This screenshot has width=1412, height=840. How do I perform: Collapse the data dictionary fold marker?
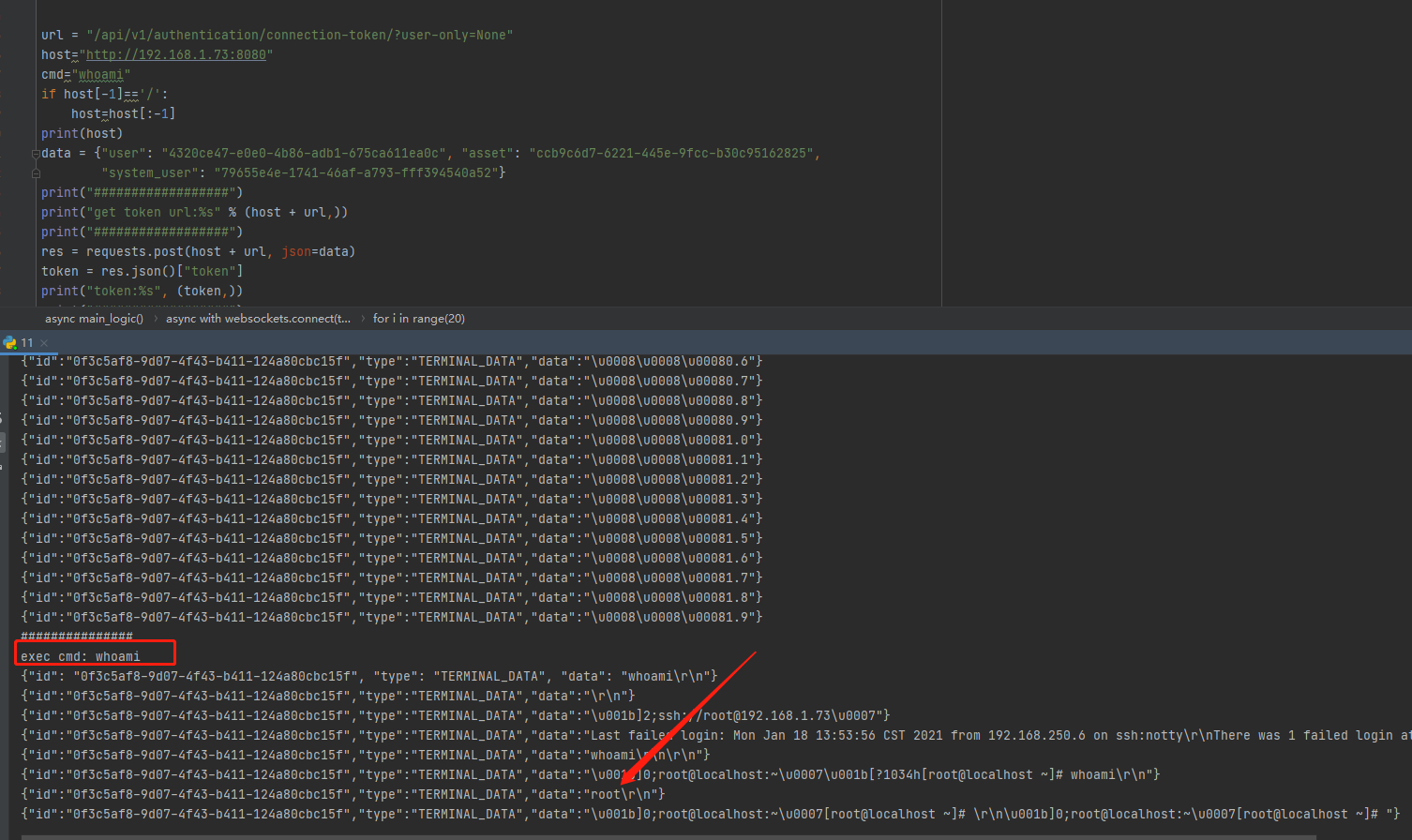36,154
